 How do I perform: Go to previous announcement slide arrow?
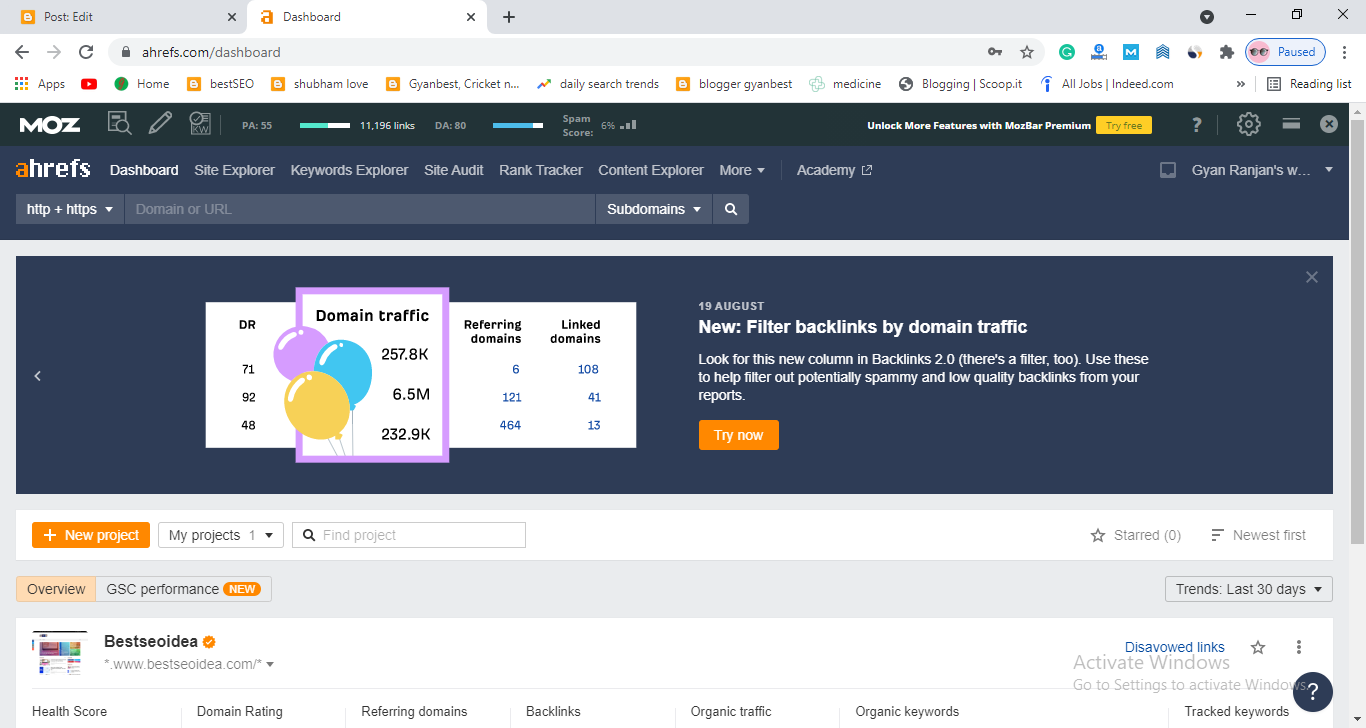click(x=38, y=376)
